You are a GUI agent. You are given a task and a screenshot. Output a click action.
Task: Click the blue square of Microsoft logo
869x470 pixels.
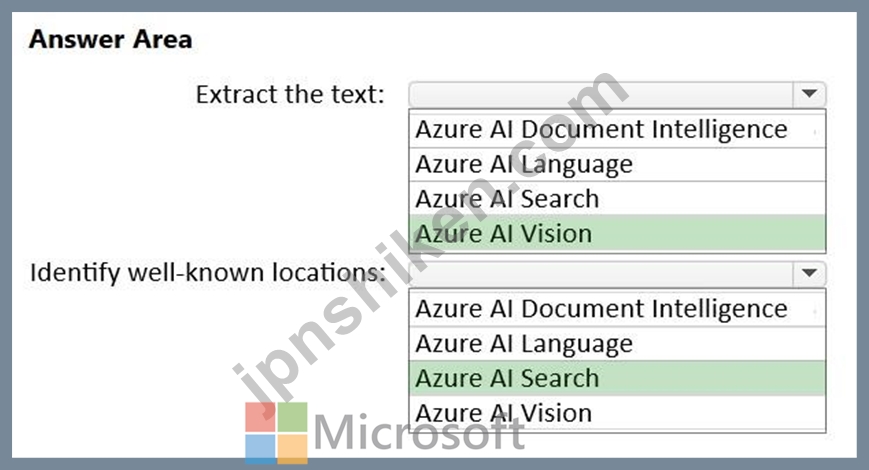pyautogui.click(x=260, y=449)
